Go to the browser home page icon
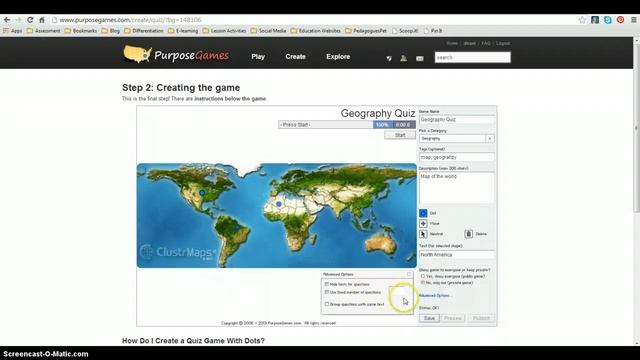The image size is (640, 360). coord(42,20)
